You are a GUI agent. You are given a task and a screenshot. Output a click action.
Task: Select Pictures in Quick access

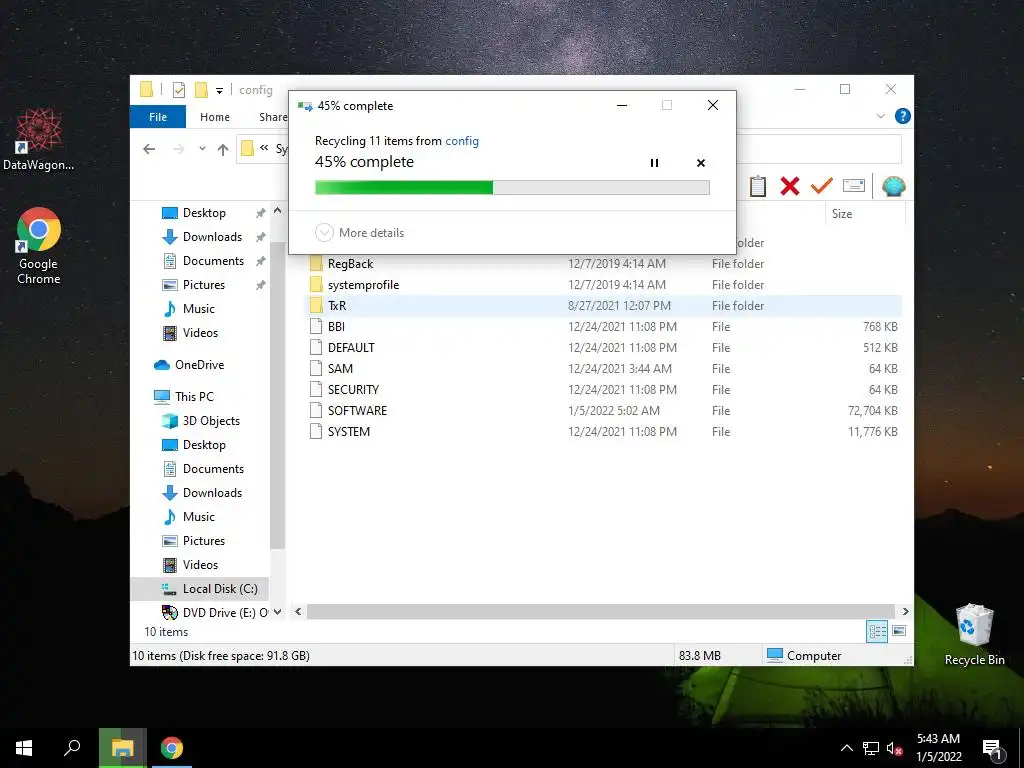pos(204,285)
